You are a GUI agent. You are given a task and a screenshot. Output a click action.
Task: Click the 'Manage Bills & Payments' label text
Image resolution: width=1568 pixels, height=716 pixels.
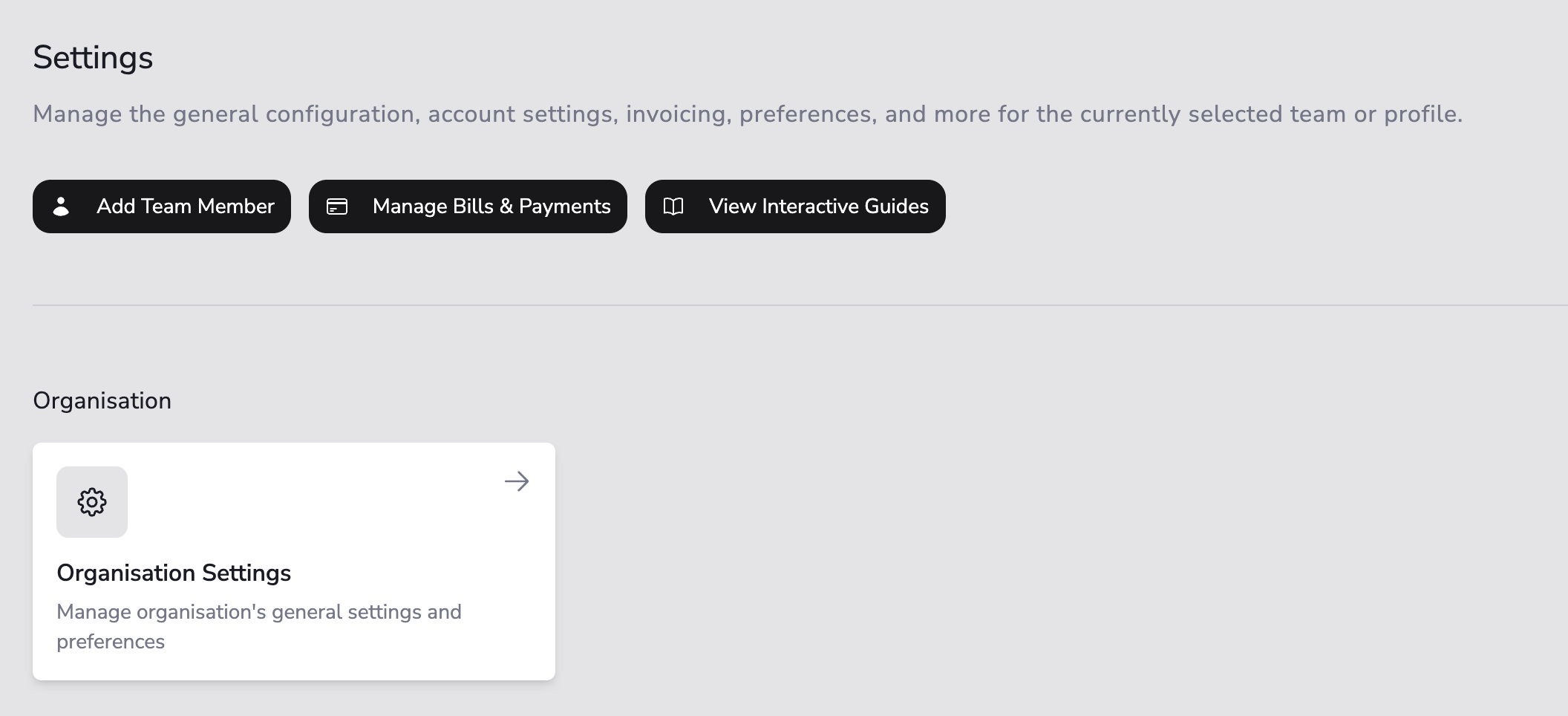(491, 206)
